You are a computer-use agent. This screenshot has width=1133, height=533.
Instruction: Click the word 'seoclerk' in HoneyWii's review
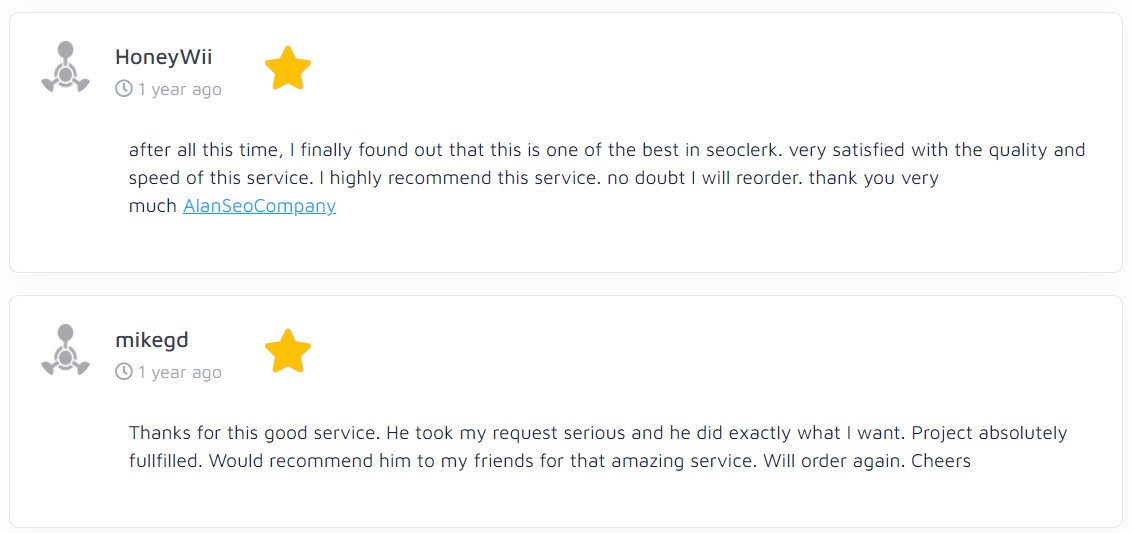coord(744,150)
